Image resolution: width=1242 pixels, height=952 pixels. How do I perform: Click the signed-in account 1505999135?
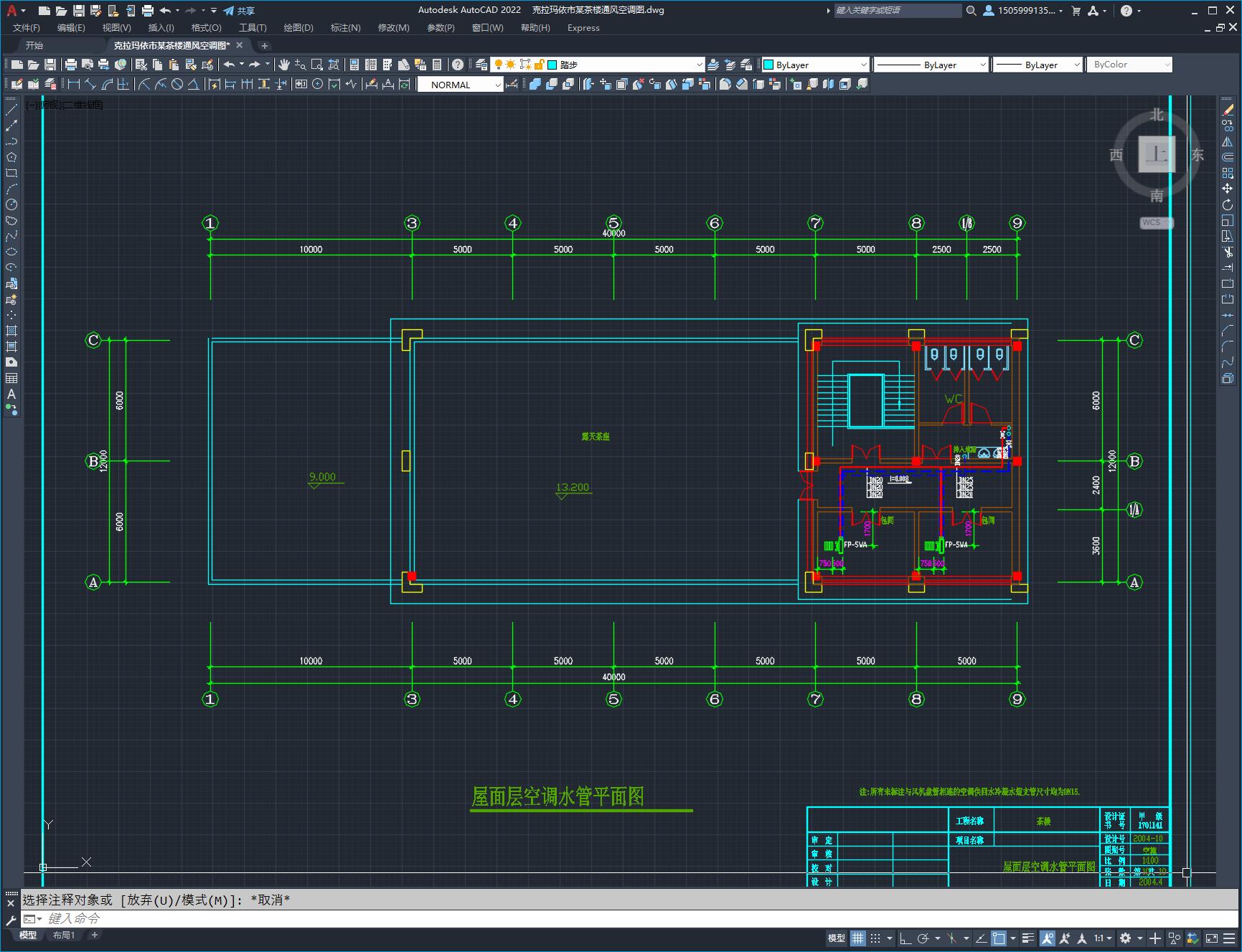tap(1023, 11)
